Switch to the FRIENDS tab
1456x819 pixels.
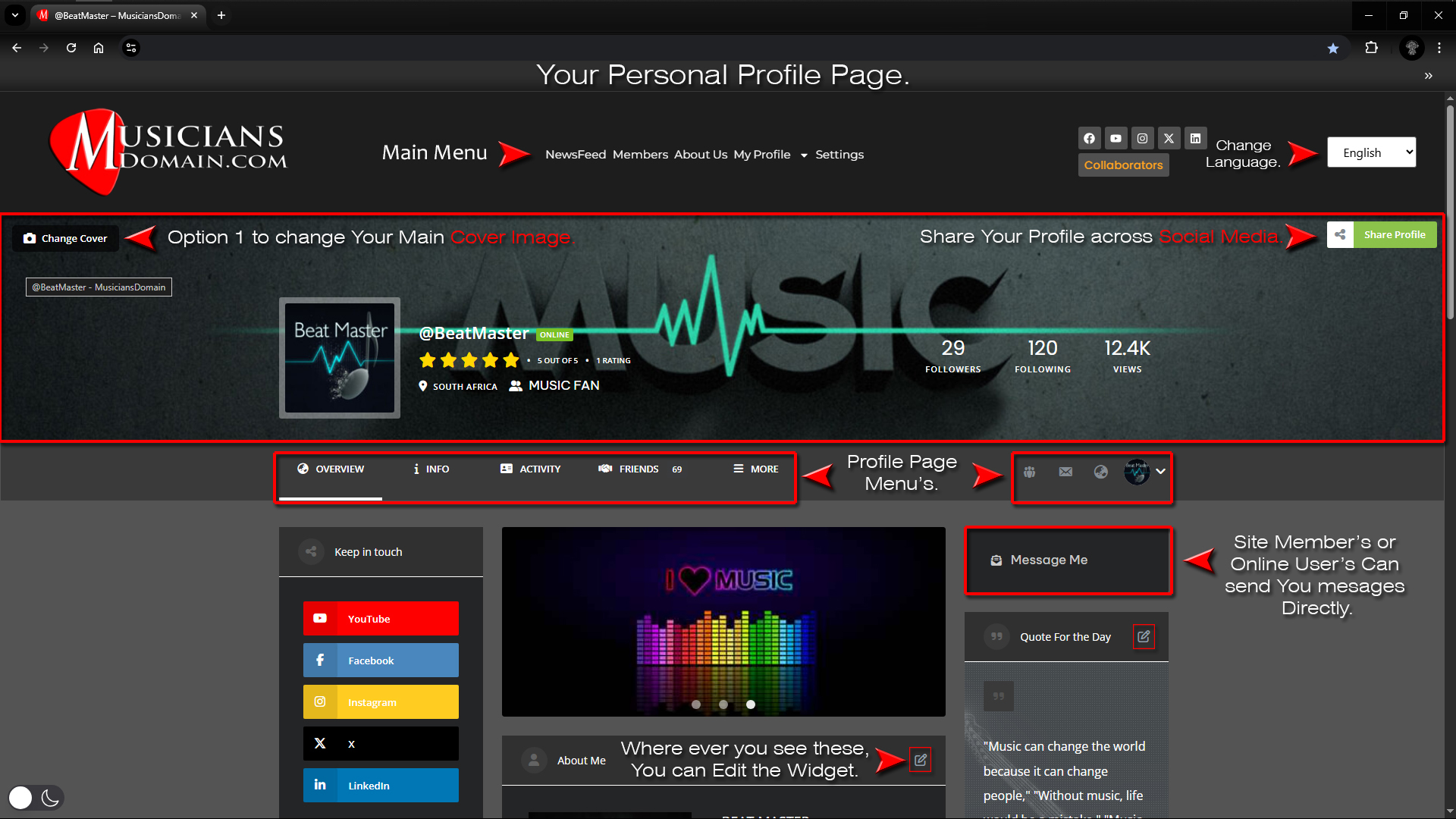640,469
